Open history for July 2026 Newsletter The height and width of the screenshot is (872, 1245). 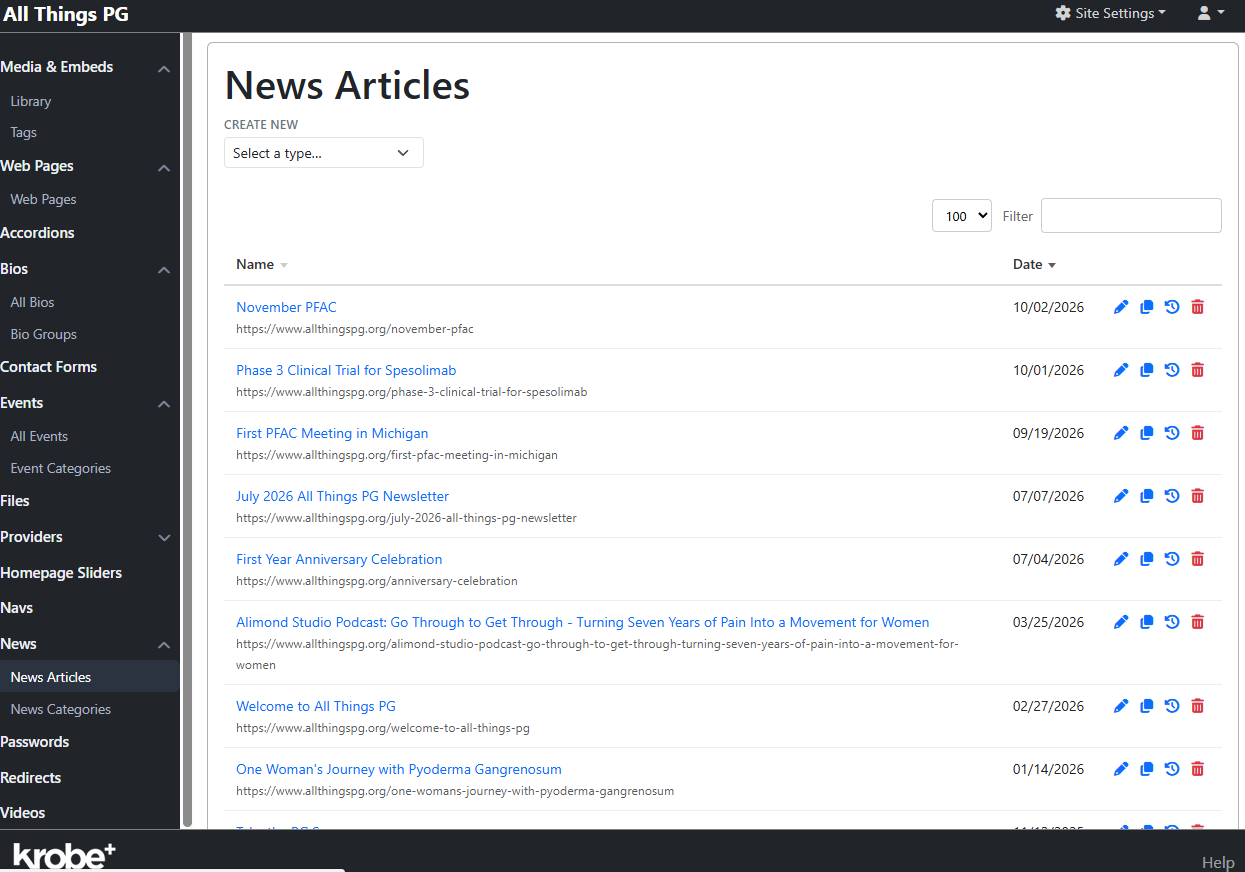pos(1172,496)
